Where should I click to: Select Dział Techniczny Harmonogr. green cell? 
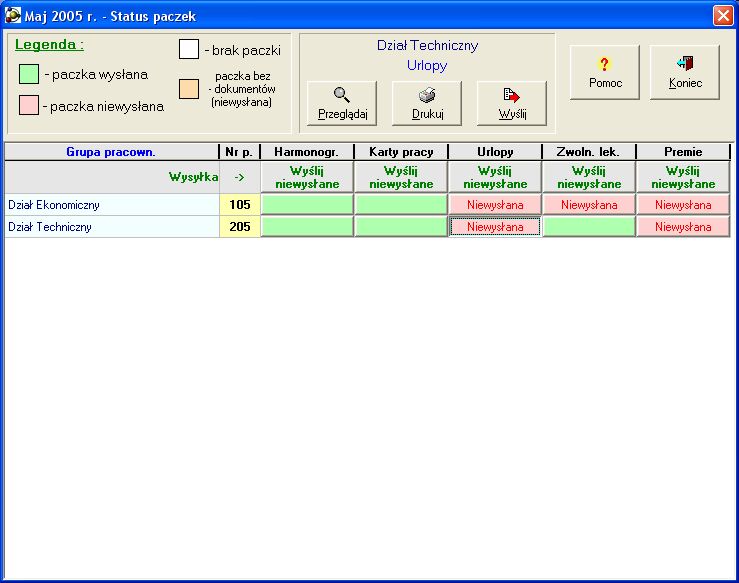[307, 227]
